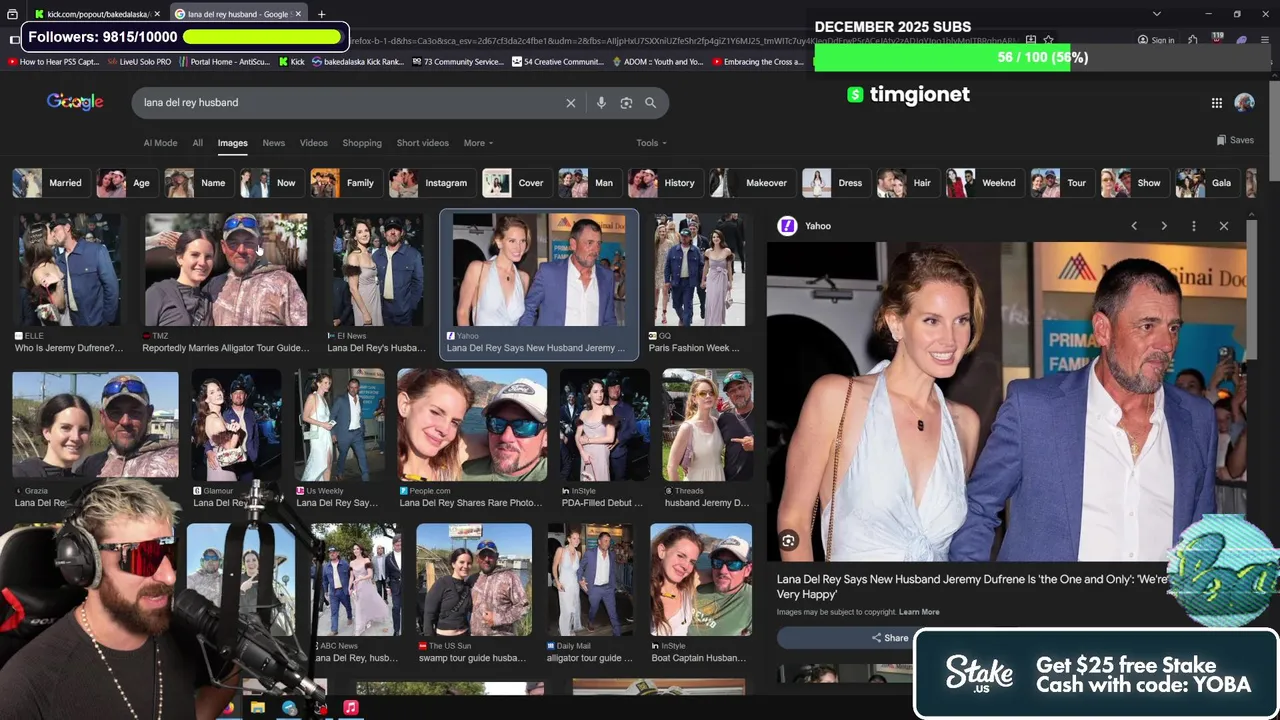Image resolution: width=1280 pixels, height=720 pixels.
Task: Switch to the News tab
Action: (x=274, y=143)
